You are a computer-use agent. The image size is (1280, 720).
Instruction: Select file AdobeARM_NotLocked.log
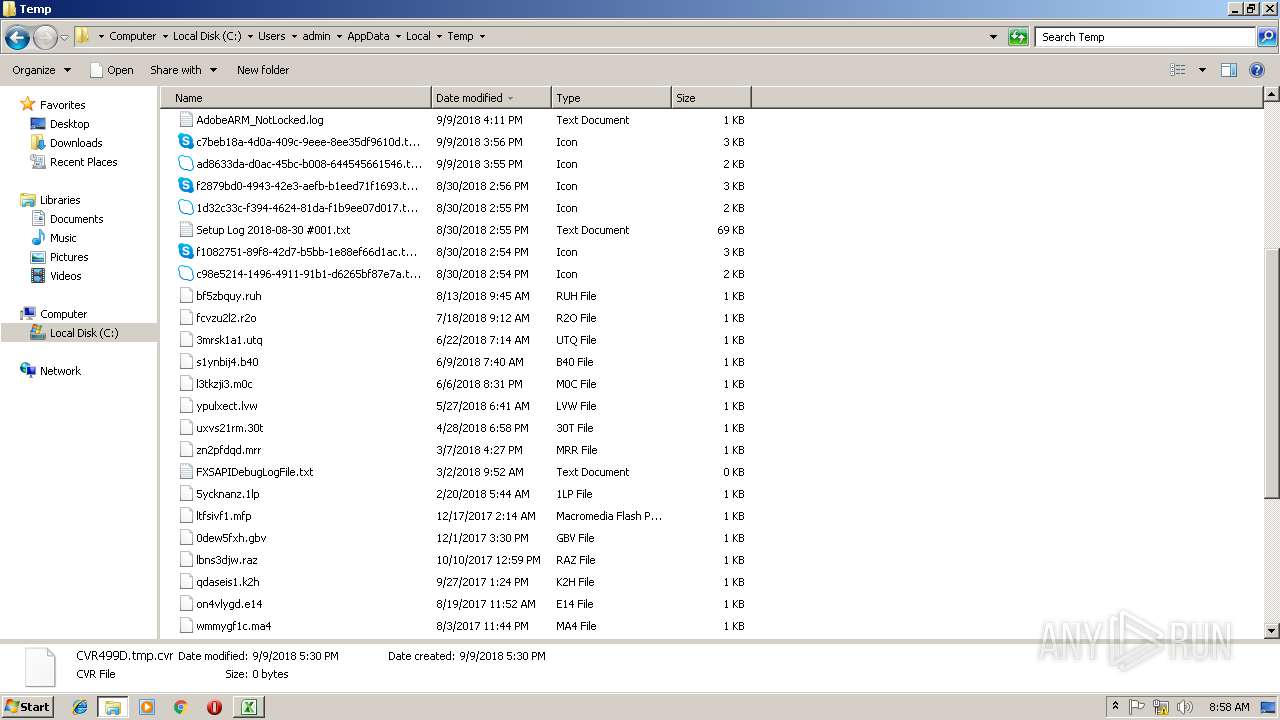(x=260, y=120)
